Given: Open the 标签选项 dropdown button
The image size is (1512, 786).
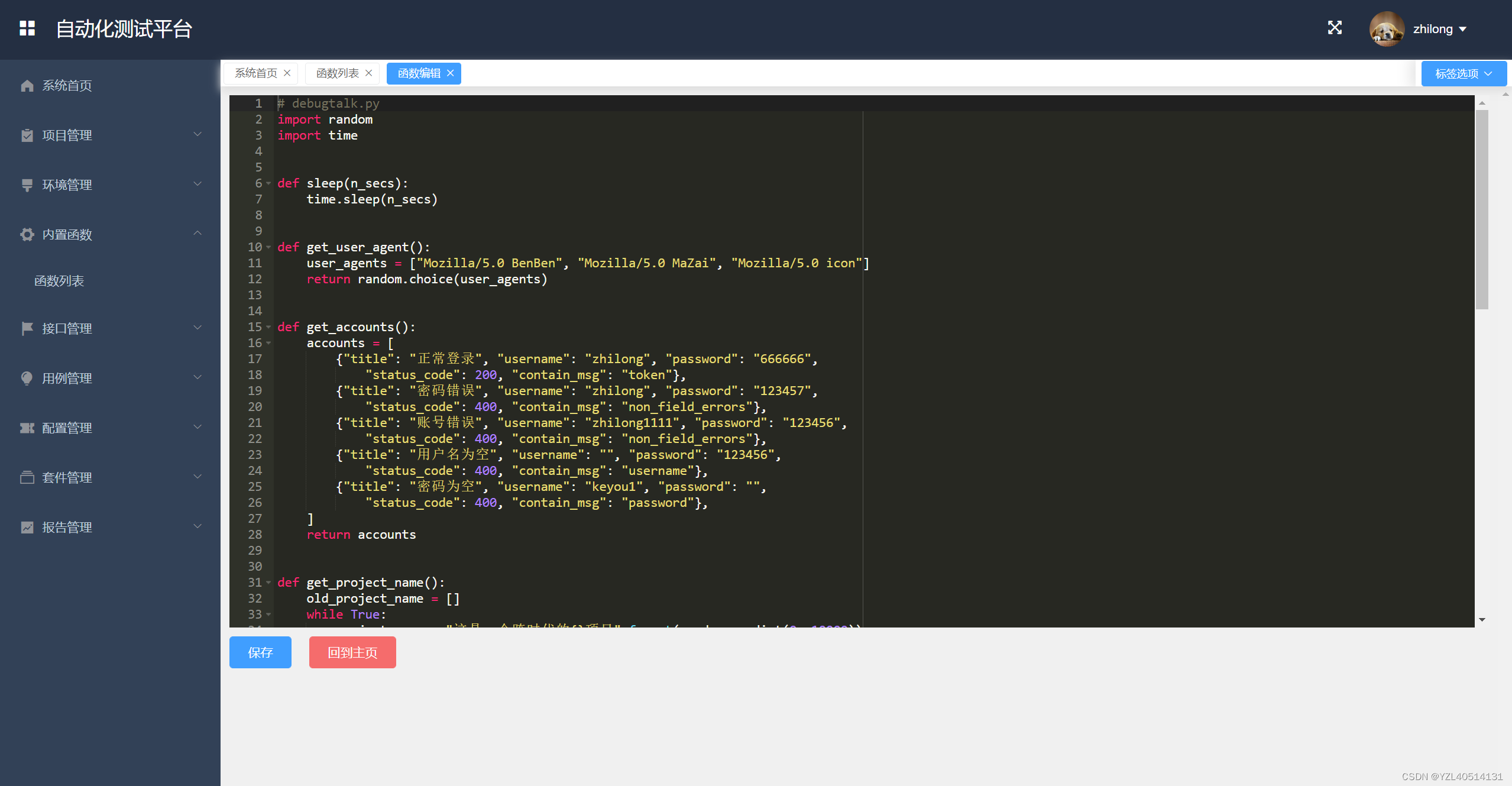Looking at the screenshot, I should 1464,74.
